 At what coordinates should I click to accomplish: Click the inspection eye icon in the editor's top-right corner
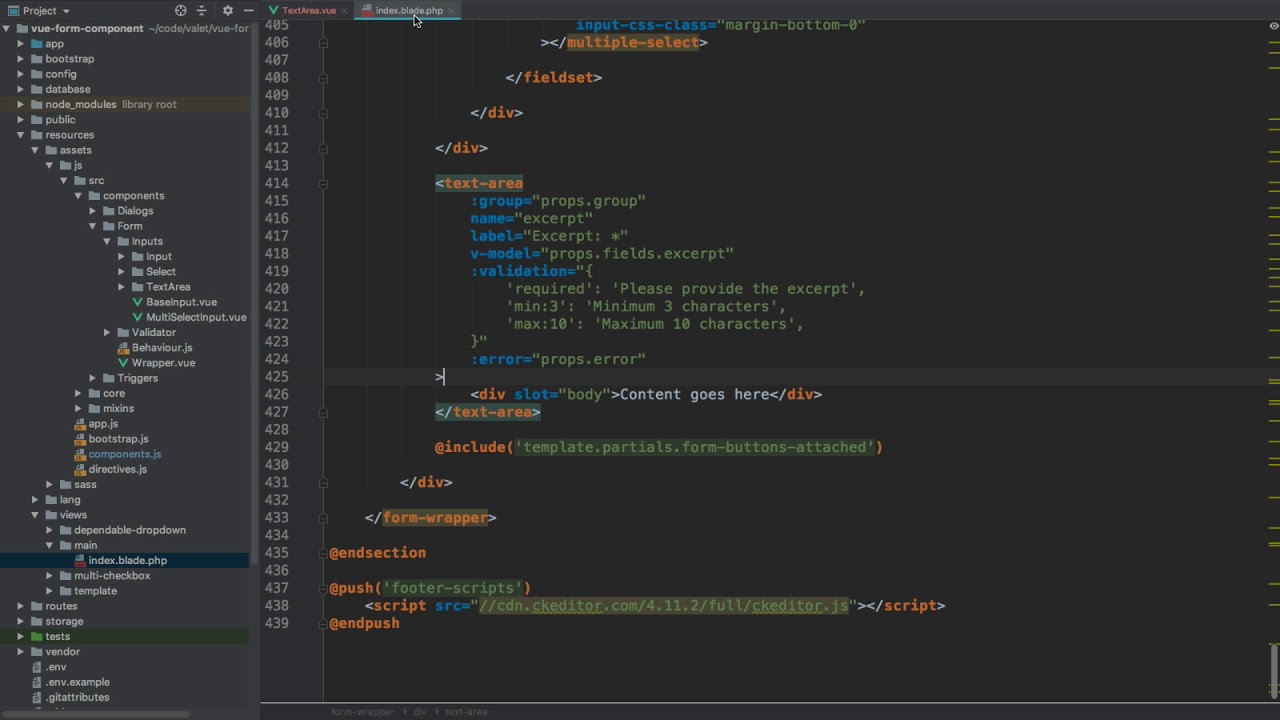1273,26
